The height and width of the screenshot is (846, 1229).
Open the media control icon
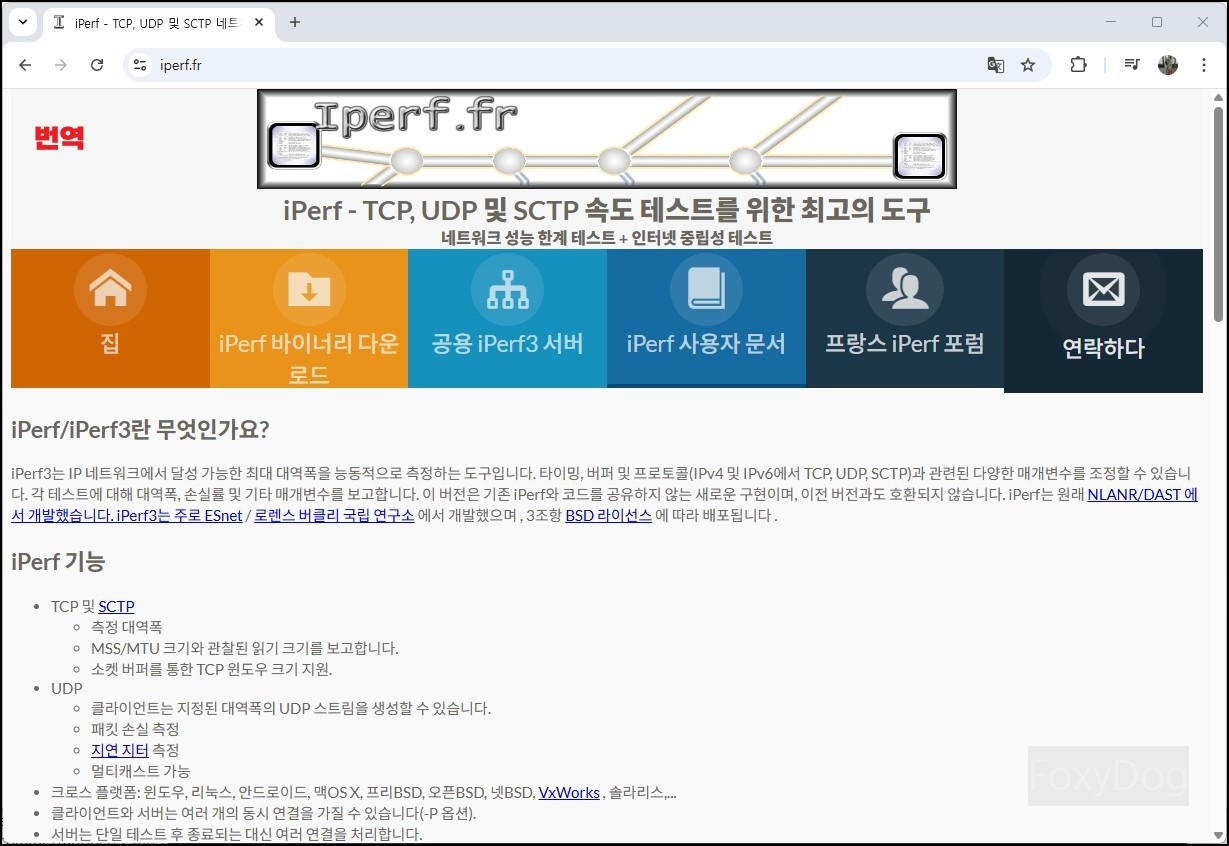tap(1132, 65)
